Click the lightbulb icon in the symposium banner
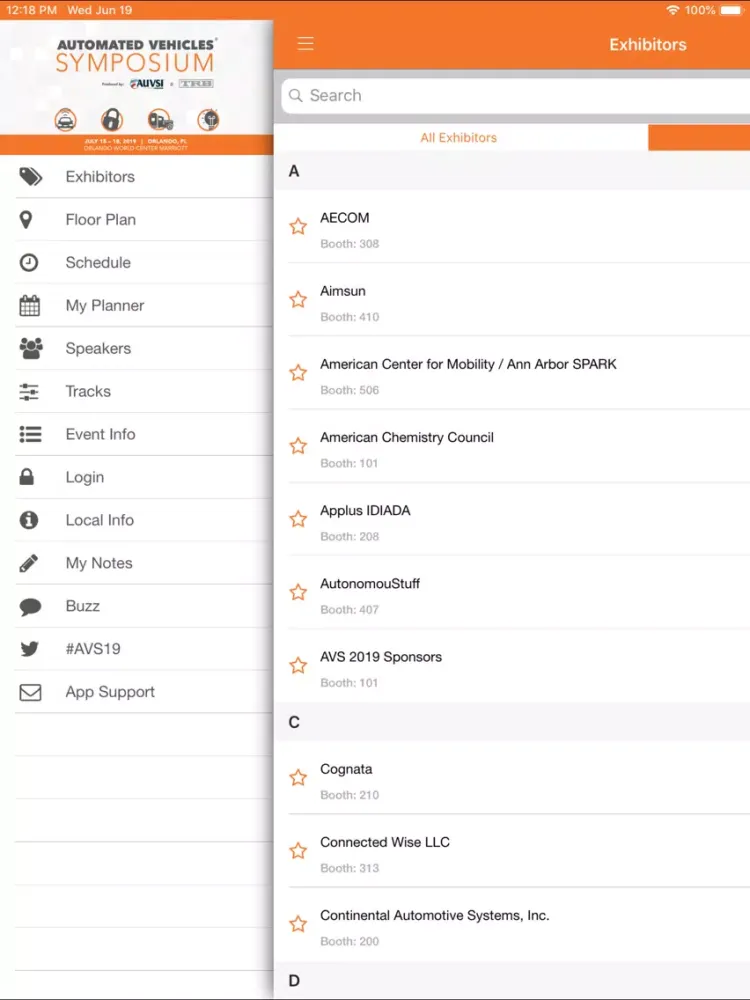750x1000 pixels. (208, 119)
